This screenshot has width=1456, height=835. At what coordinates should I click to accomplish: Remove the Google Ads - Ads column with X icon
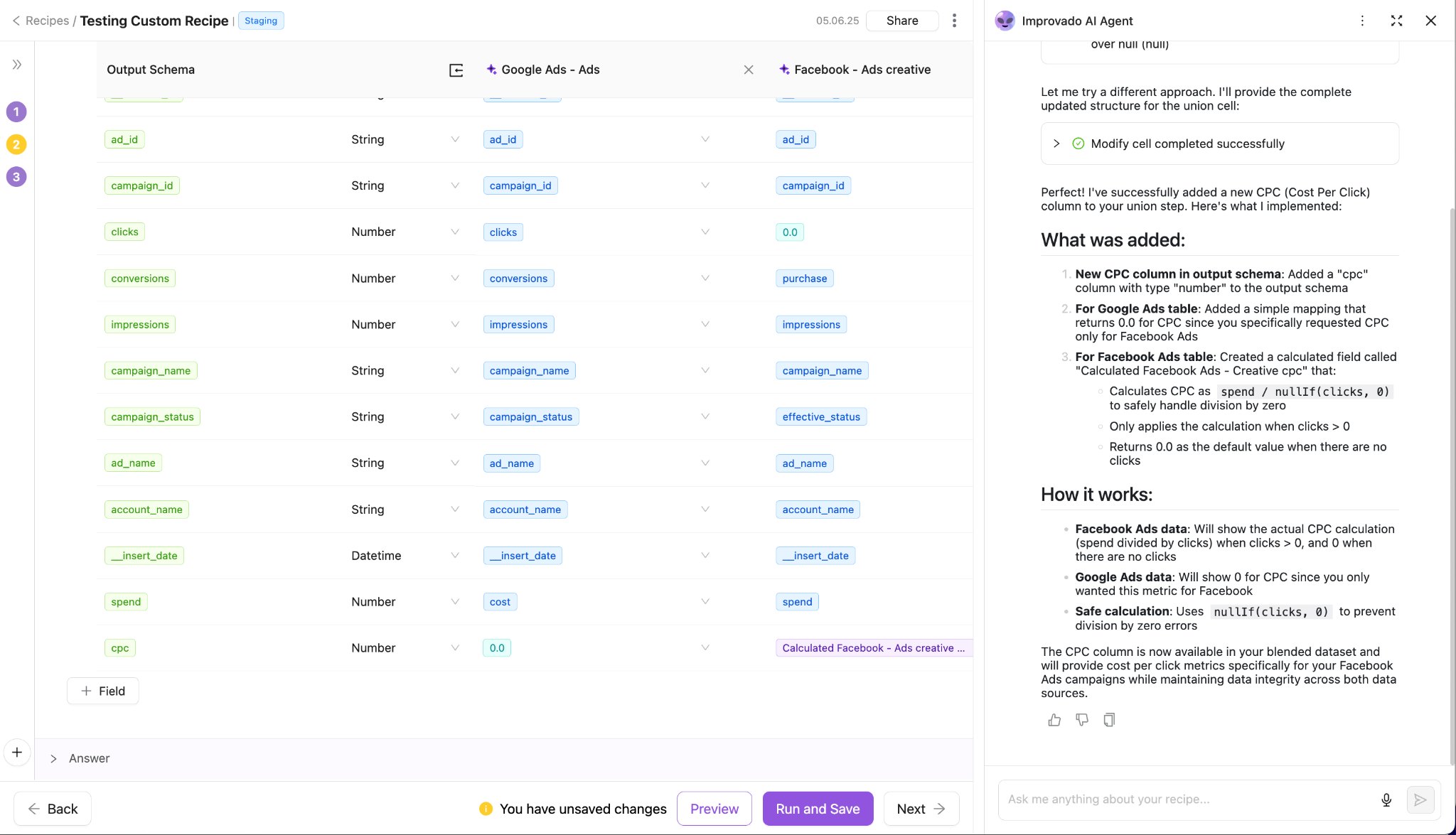749,70
